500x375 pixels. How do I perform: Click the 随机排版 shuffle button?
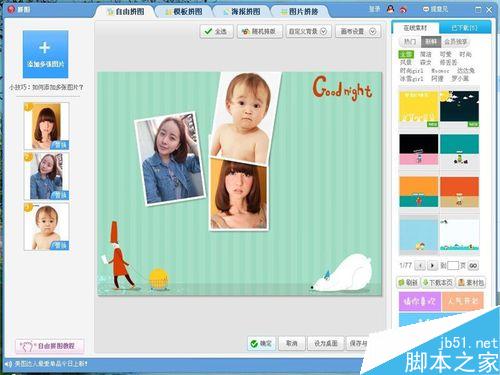[260, 31]
